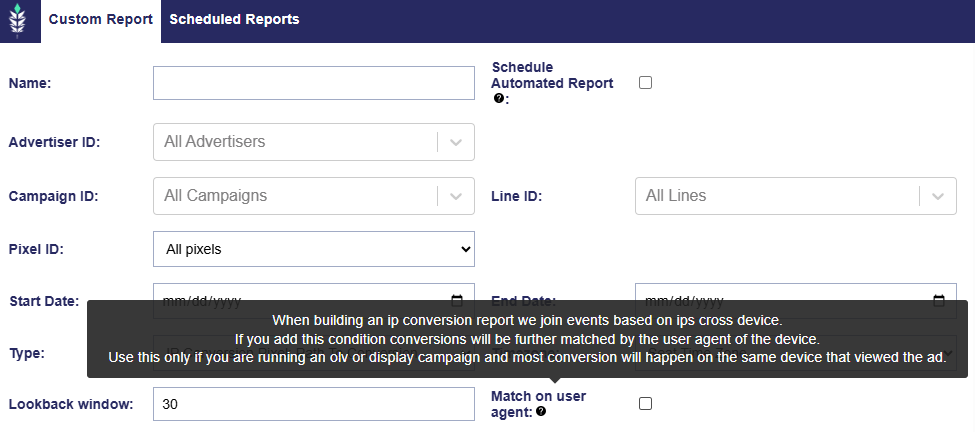
Task: Click into the Name text field
Action: click(313, 83)
